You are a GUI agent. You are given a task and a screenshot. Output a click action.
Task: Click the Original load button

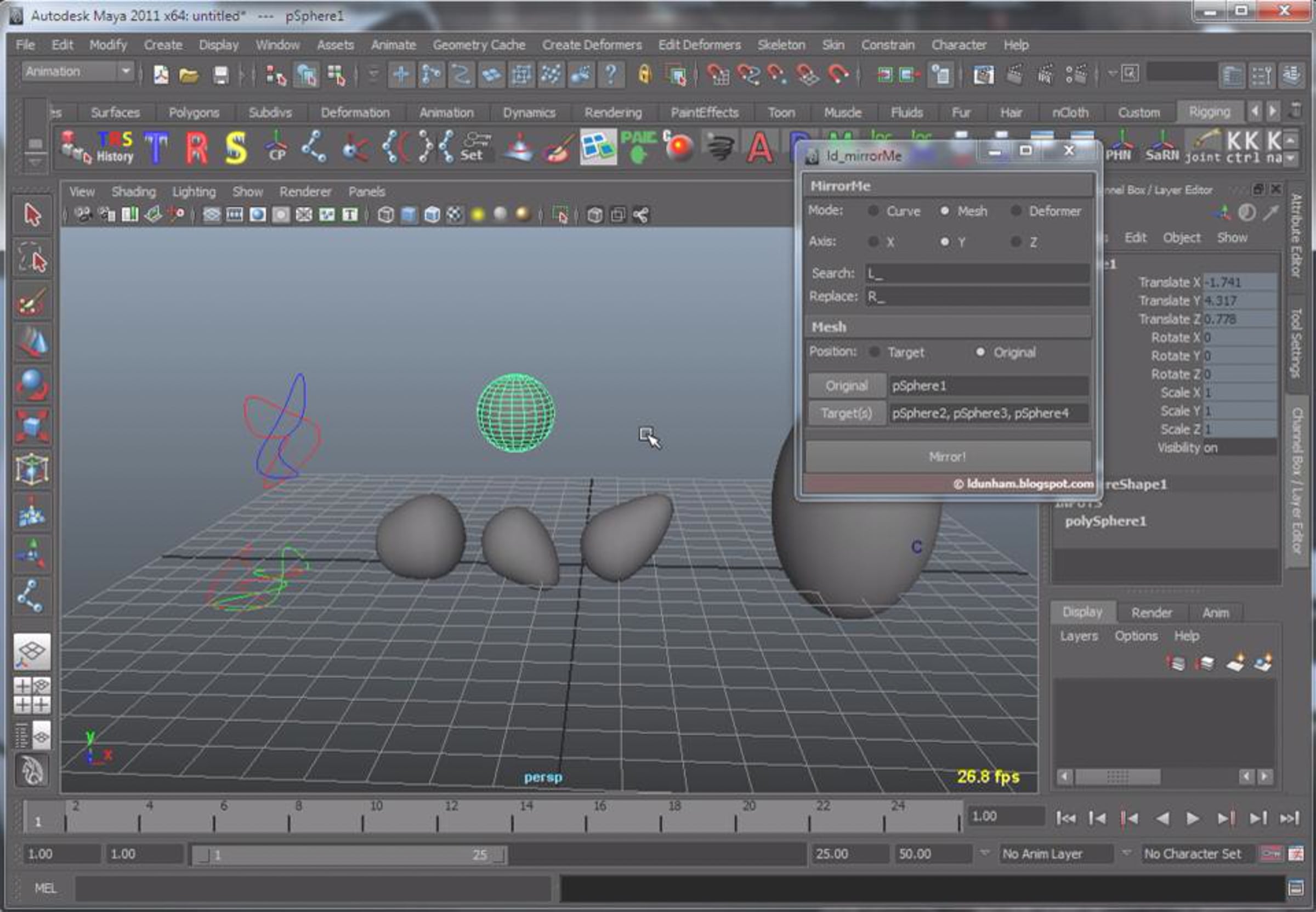pos(847,386)
